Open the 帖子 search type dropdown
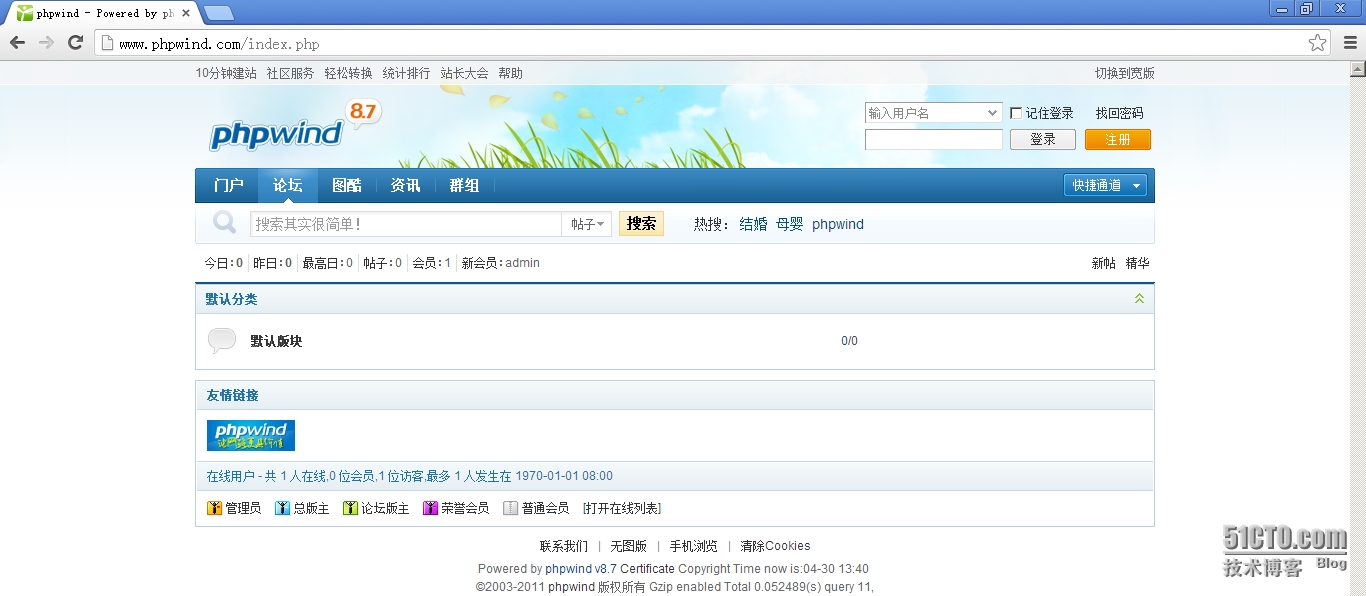Image resolution: width=1366 pixels, height=596 pixels. [587, 224]
